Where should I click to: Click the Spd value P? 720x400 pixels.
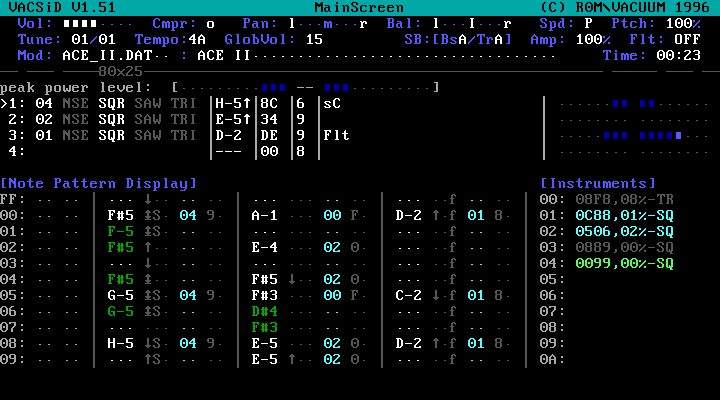588,23
